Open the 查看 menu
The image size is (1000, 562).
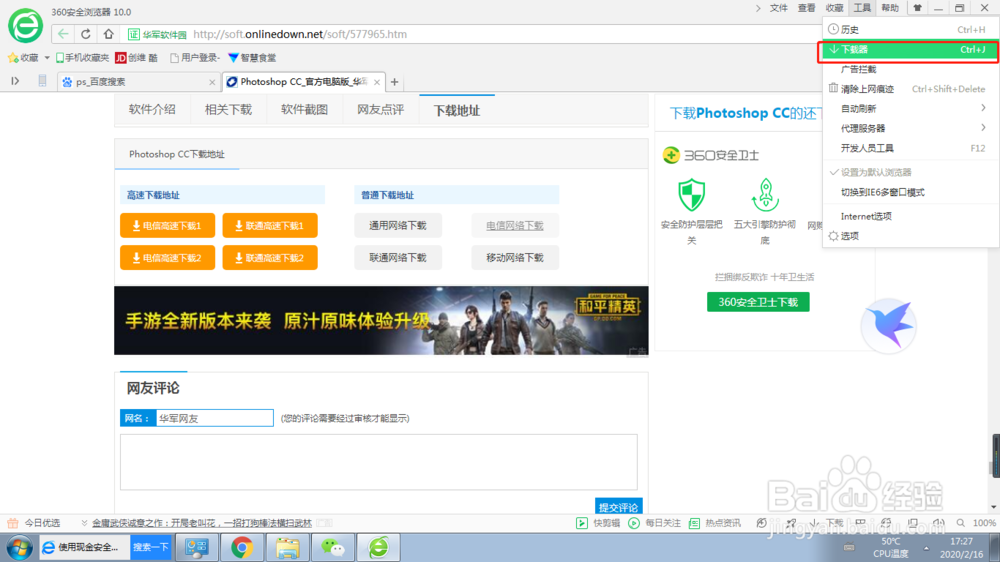tap(807, 8)
